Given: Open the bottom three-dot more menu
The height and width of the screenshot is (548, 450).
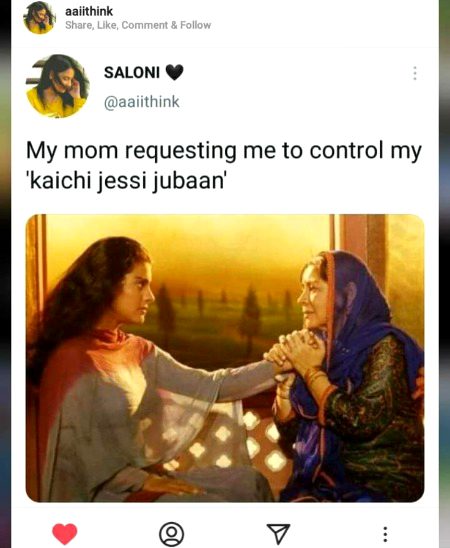Looking at the screenshot, I should click(x=385, y=534).
